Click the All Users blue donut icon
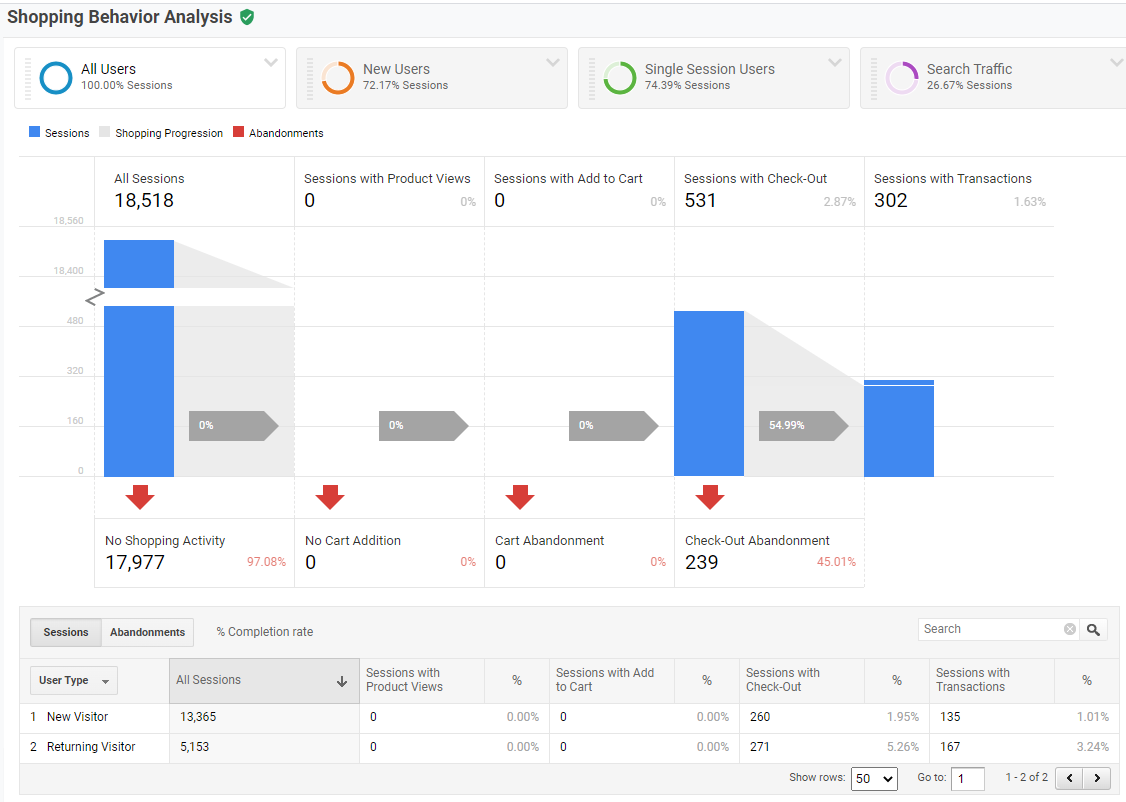1126x802 pixels. click(x=55, y=76)
